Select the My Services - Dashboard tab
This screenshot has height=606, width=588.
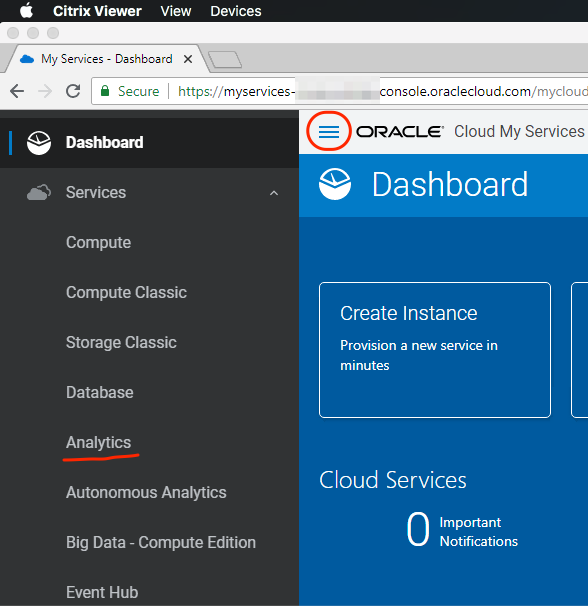[106, 59]
